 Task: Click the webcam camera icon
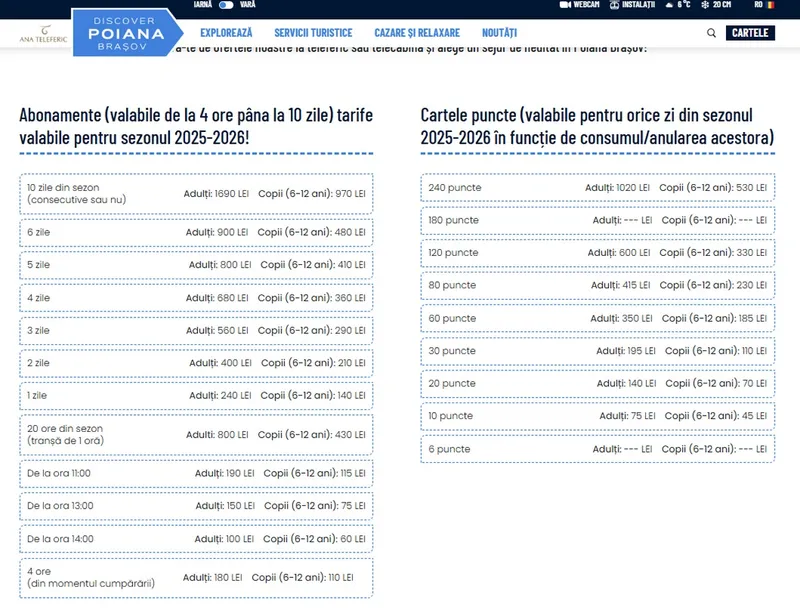coord(565,5)
